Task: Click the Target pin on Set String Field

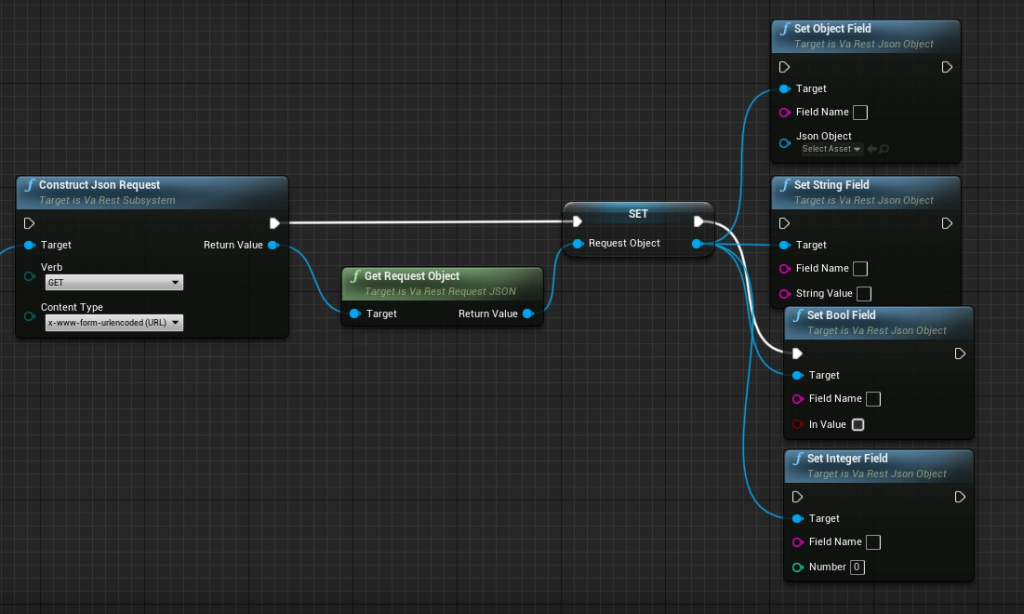Action: click(x=784, y=245)
